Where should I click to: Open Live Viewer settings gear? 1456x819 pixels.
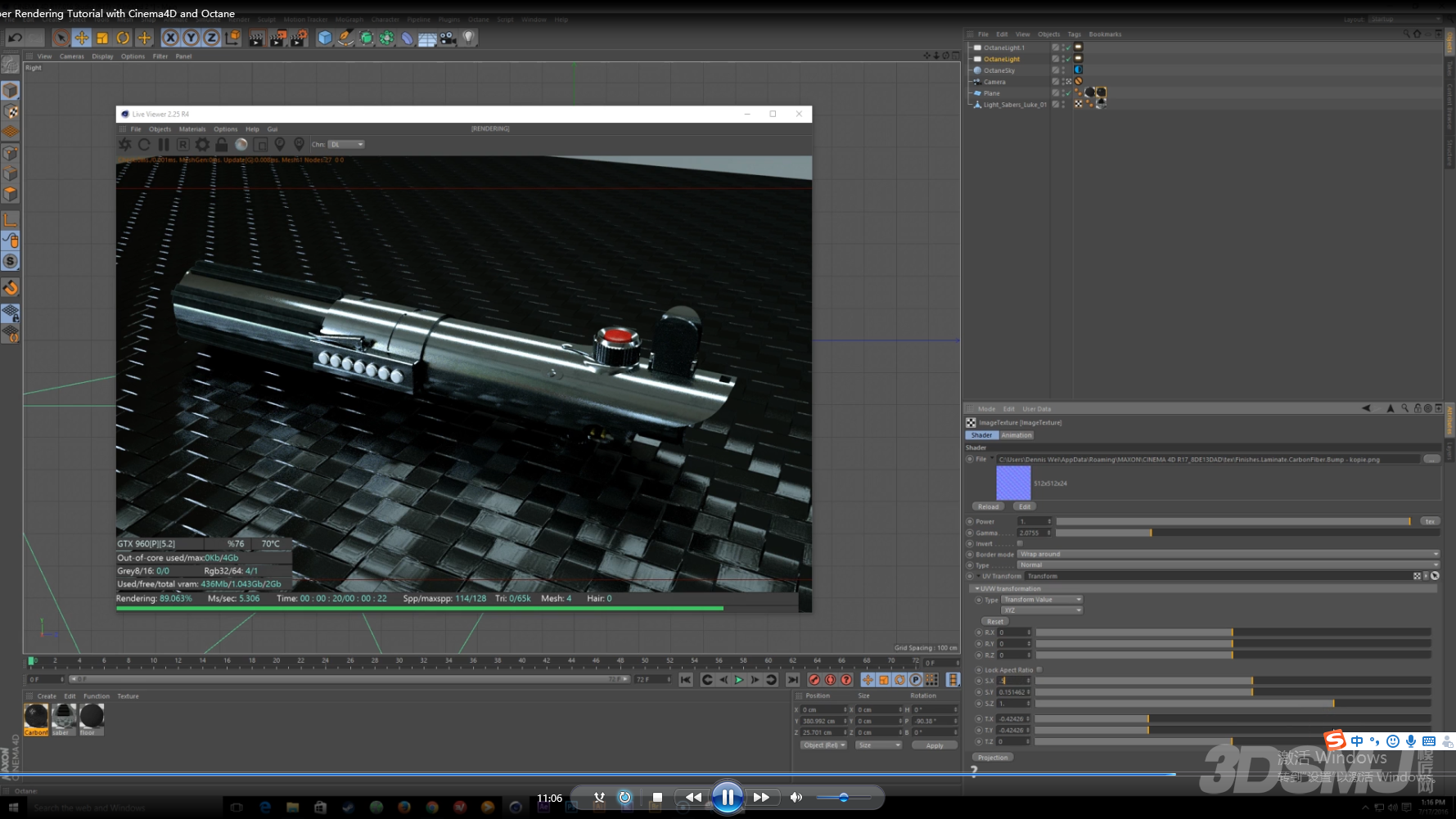pyautogui.click(x=202, y=145)
